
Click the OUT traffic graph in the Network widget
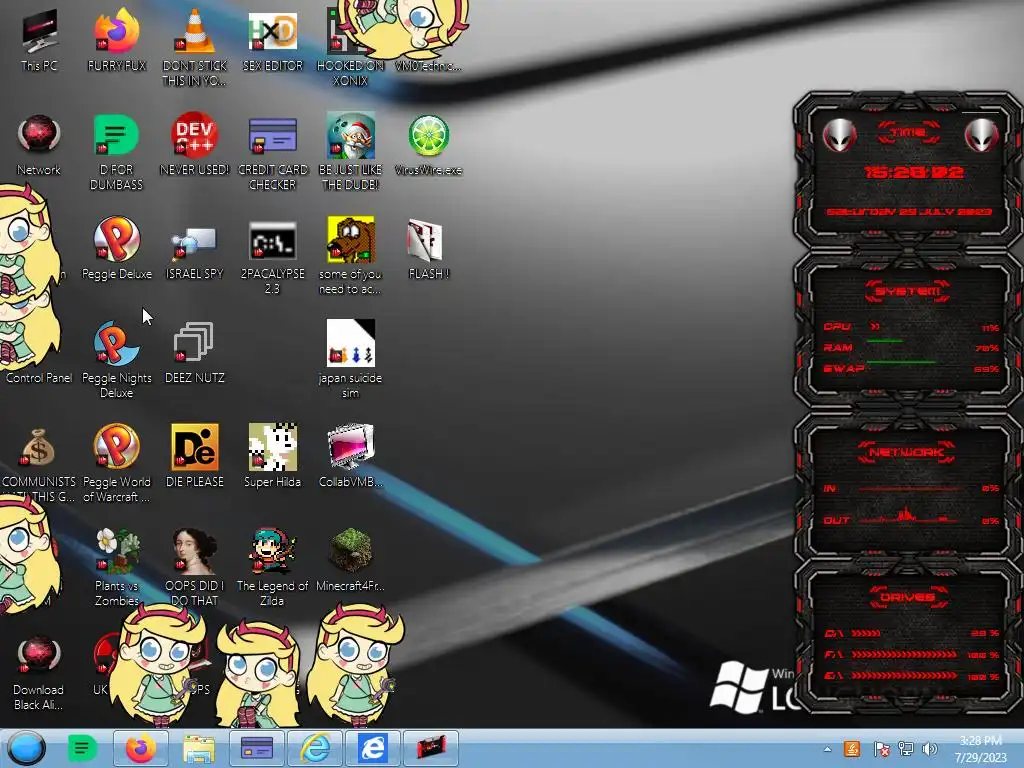click(911, 517)
